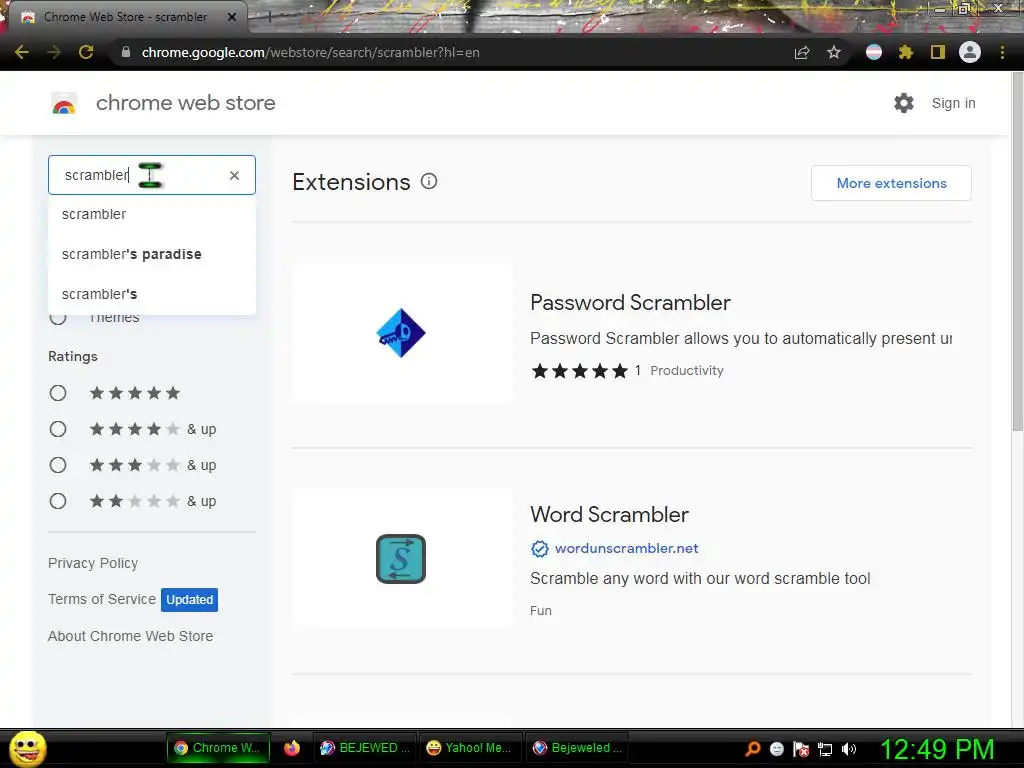The image size is (1024, 768).
Task: Switch to the BEJEWED taskbar window
Action: (x=365, y=748)
